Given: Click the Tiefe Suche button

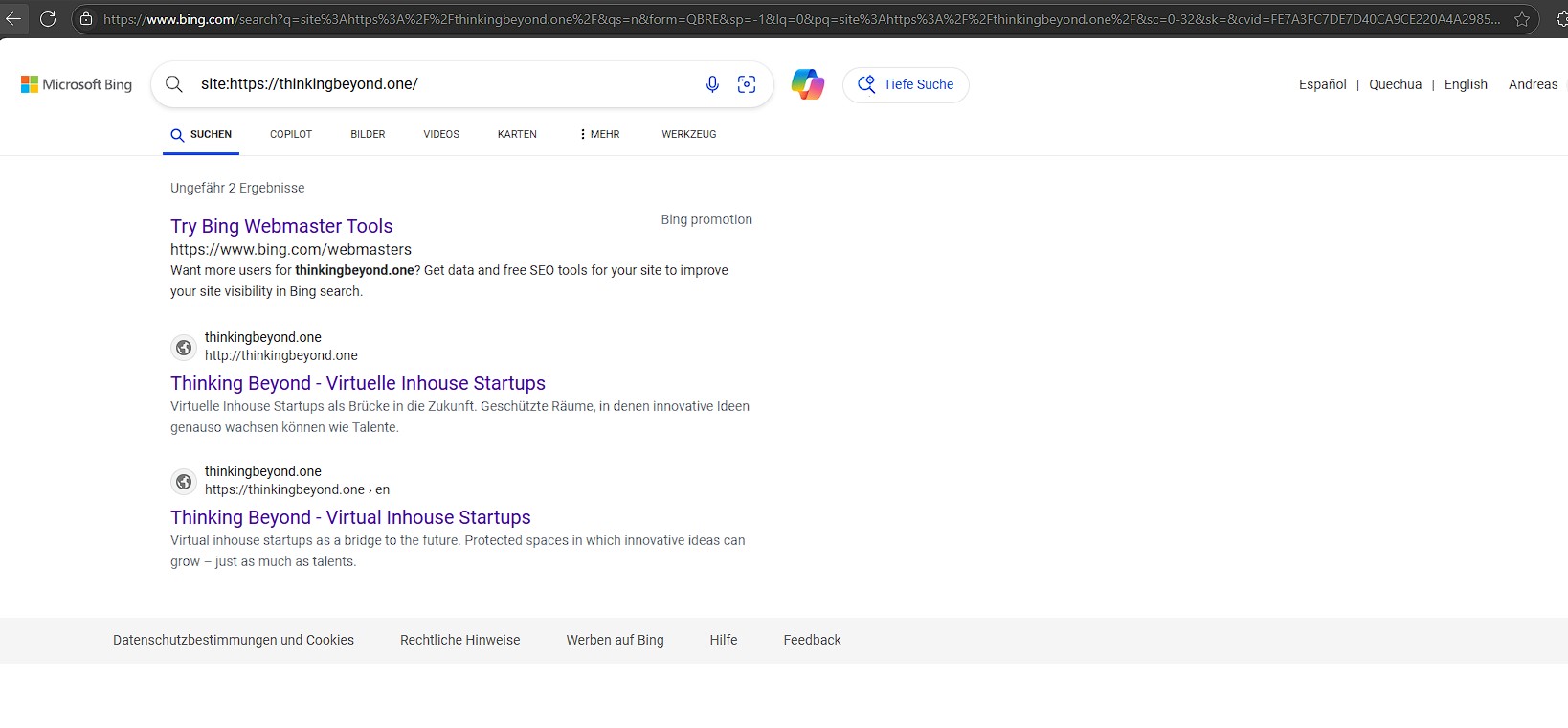Looking at the screenshot, I should [906, 84].
